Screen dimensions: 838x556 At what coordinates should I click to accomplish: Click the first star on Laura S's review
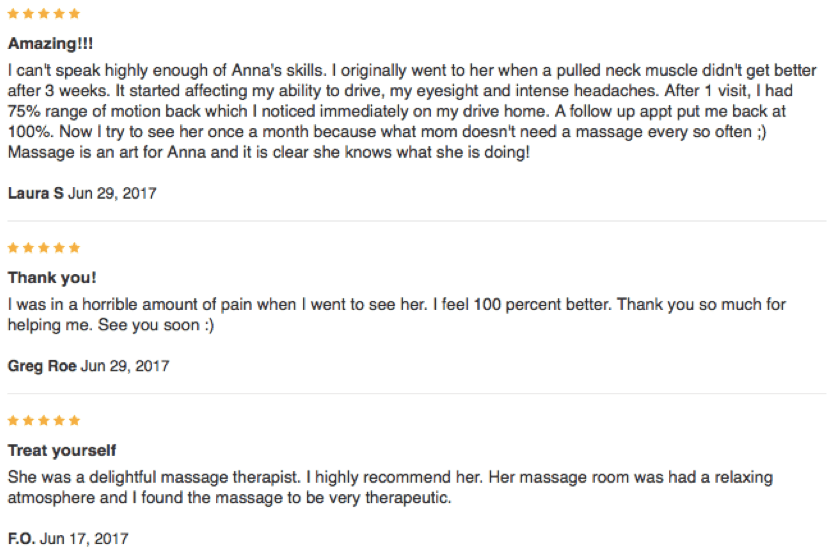12,15
